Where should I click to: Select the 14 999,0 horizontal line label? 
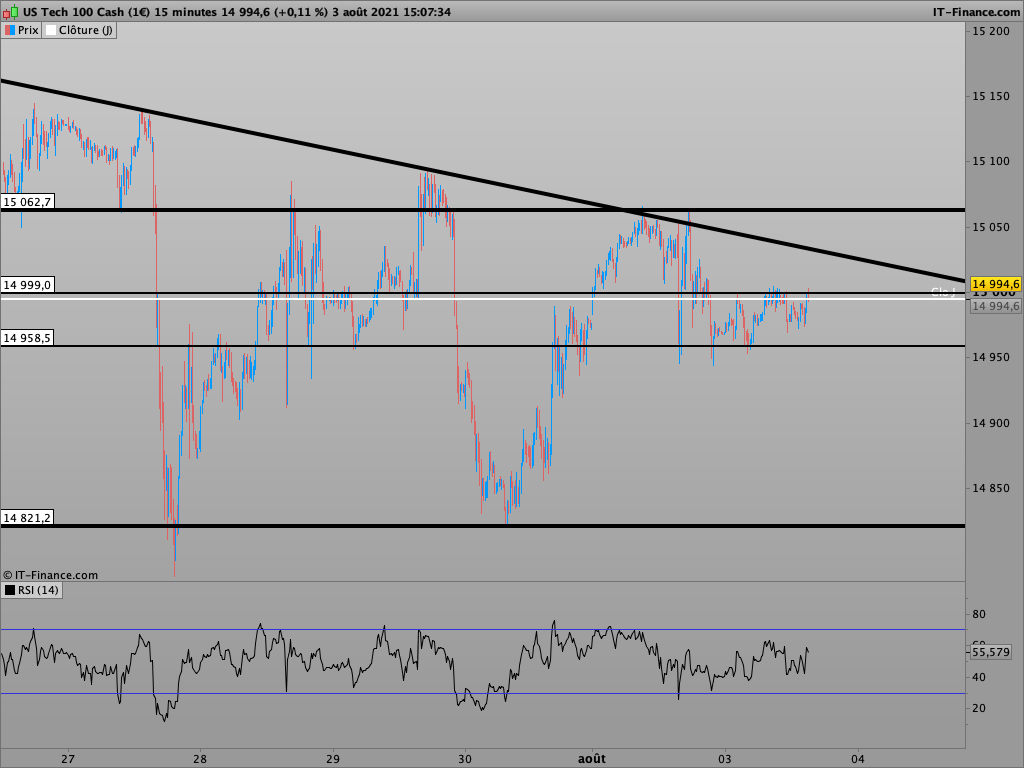click(x=27, y=285)
